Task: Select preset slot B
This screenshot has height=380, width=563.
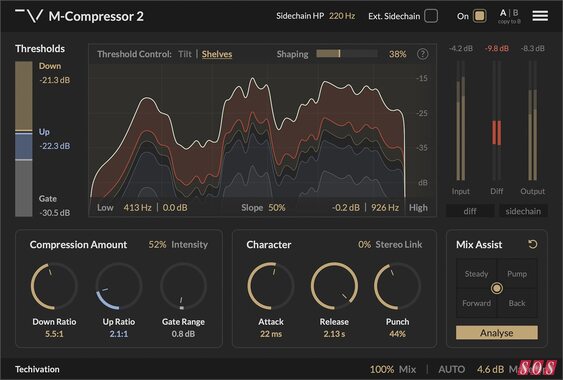Action: click(516, 13)
